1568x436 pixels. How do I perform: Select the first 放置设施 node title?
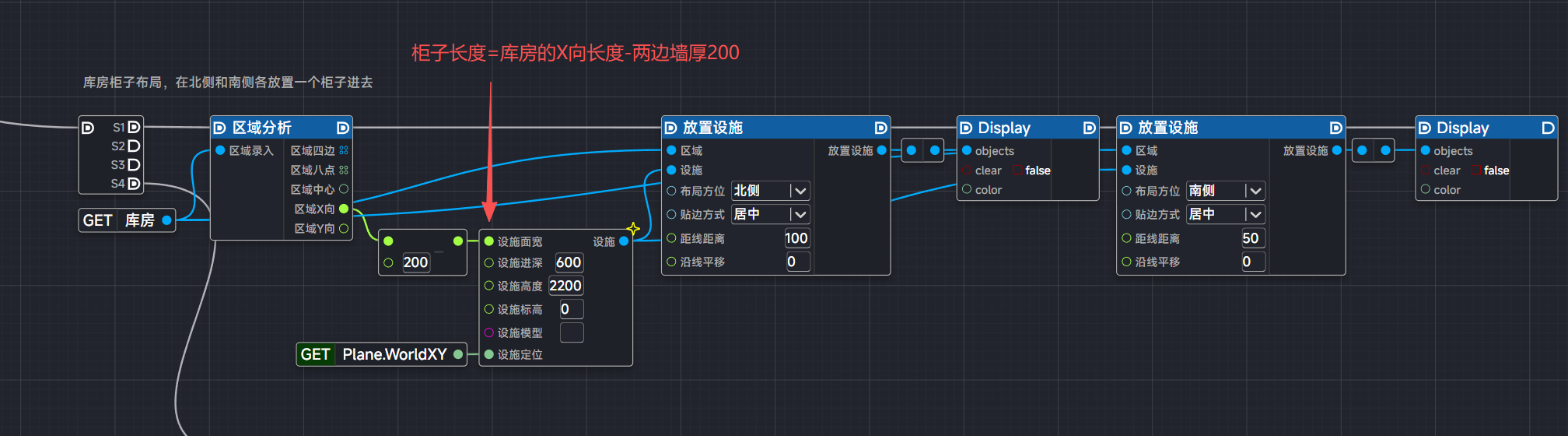coord(712,128)
